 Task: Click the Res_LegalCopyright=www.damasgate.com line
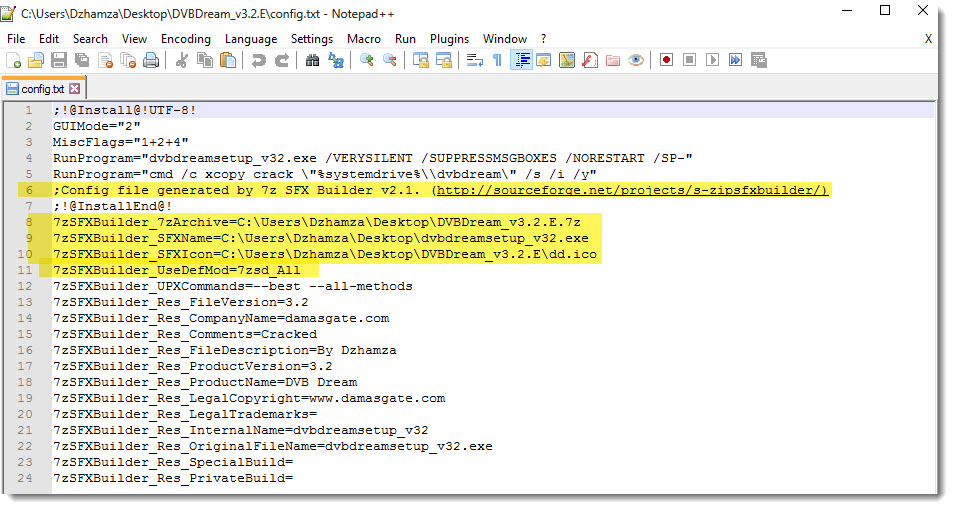click(x=249, y=398)
